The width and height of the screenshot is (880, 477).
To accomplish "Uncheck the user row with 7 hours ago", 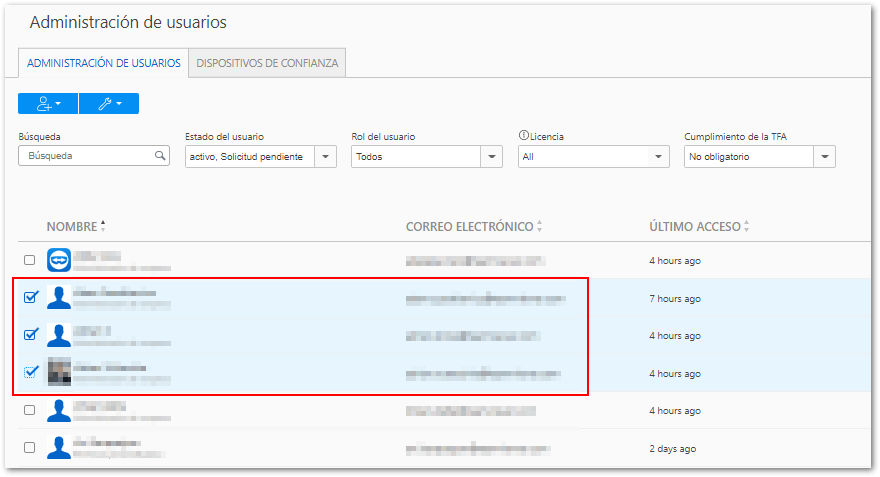I will click(x=31, y=297).
